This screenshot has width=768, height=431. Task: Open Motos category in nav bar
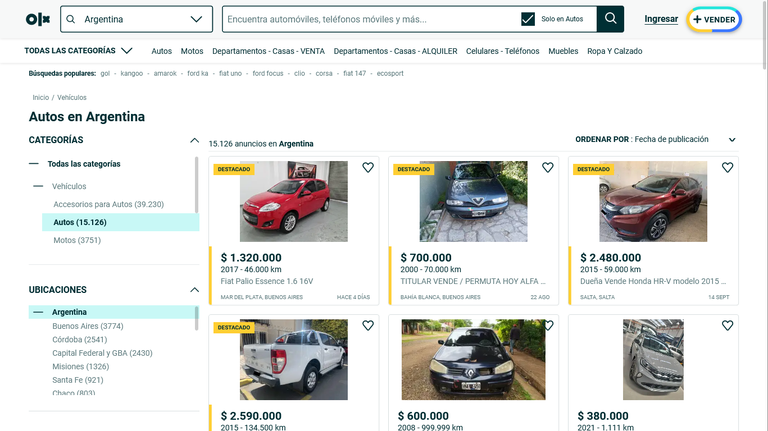[x=192, y=51]
